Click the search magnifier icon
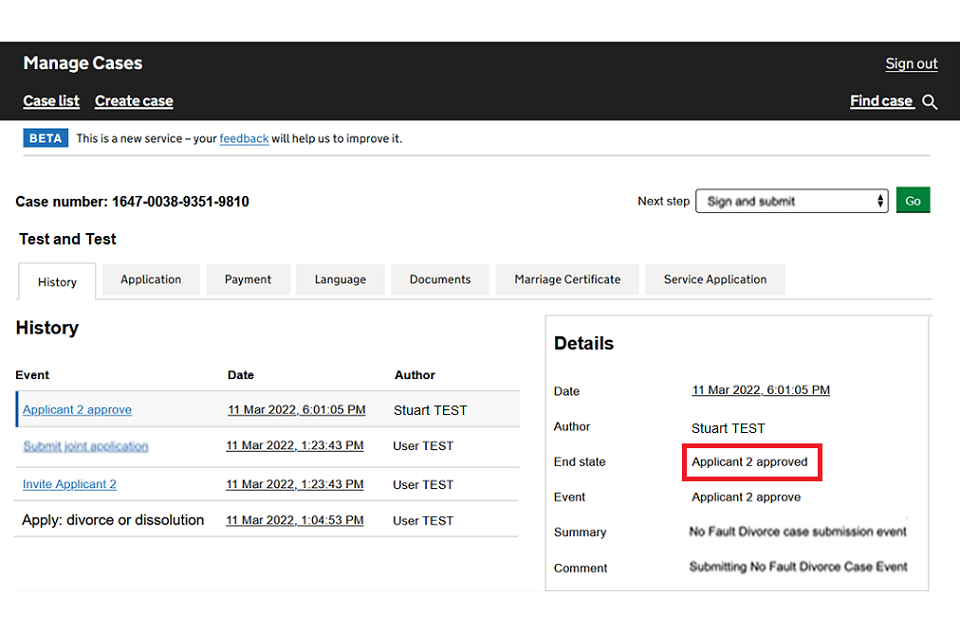960x640 pixels. click(930, 102)
